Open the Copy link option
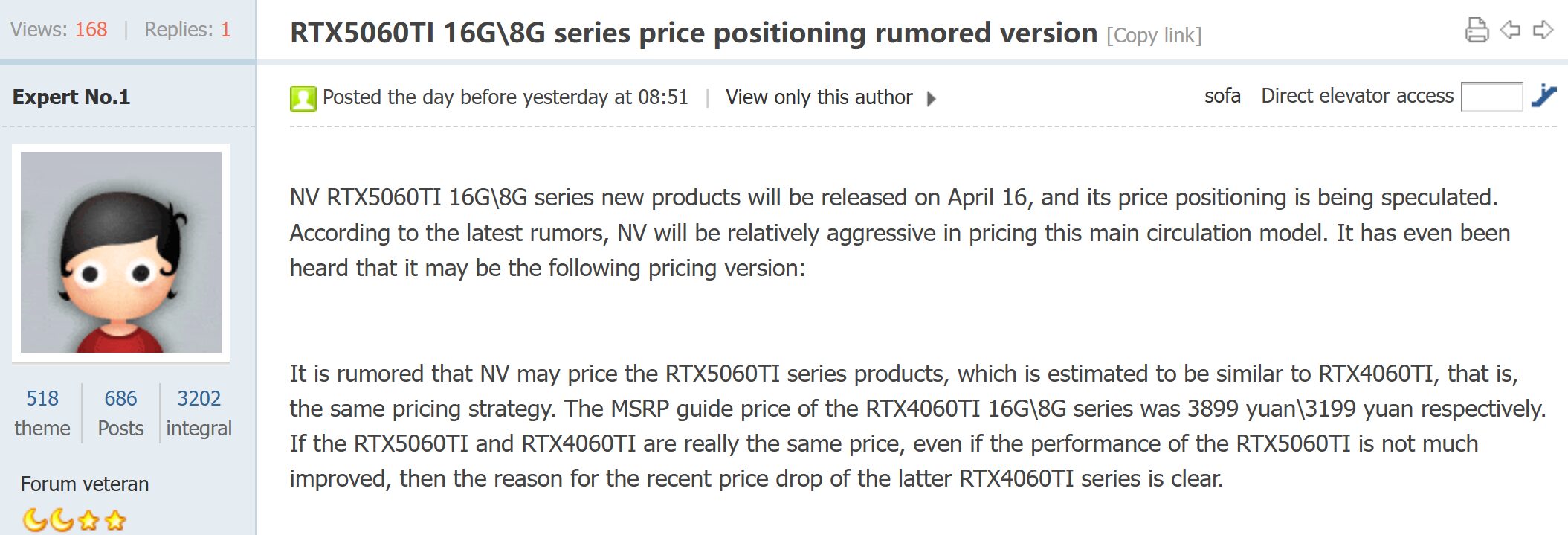 pos(1154,35)
